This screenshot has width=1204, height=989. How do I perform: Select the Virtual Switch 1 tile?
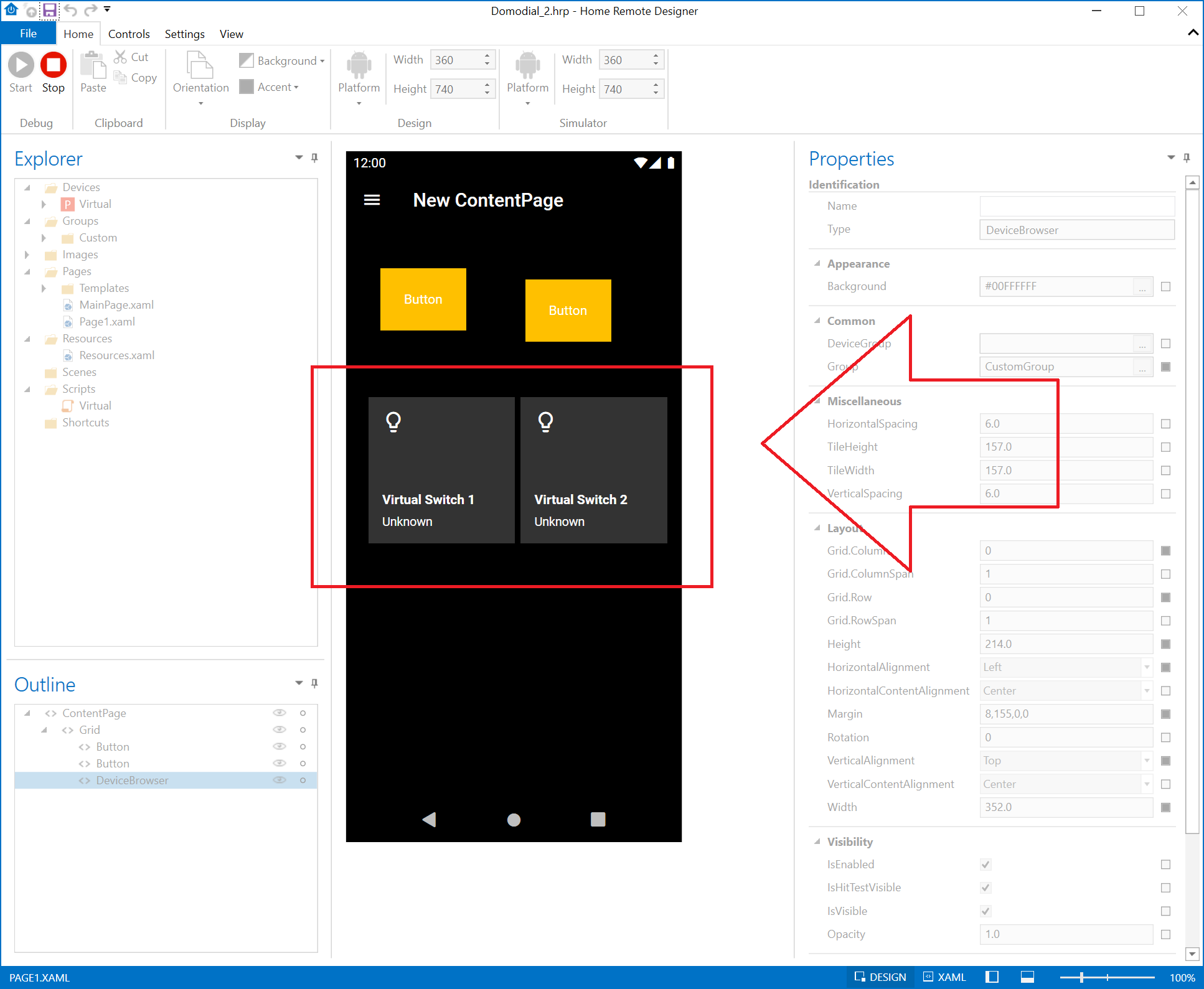click(441, 470)
